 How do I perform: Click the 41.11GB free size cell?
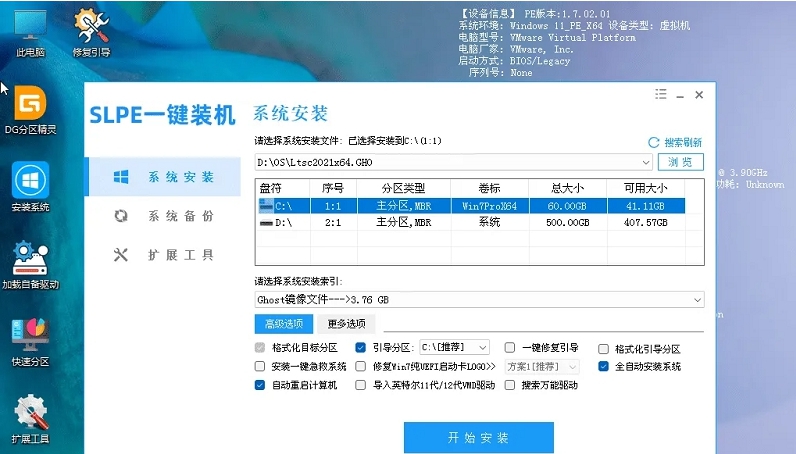pyautogui.click(x=646, y=206)
